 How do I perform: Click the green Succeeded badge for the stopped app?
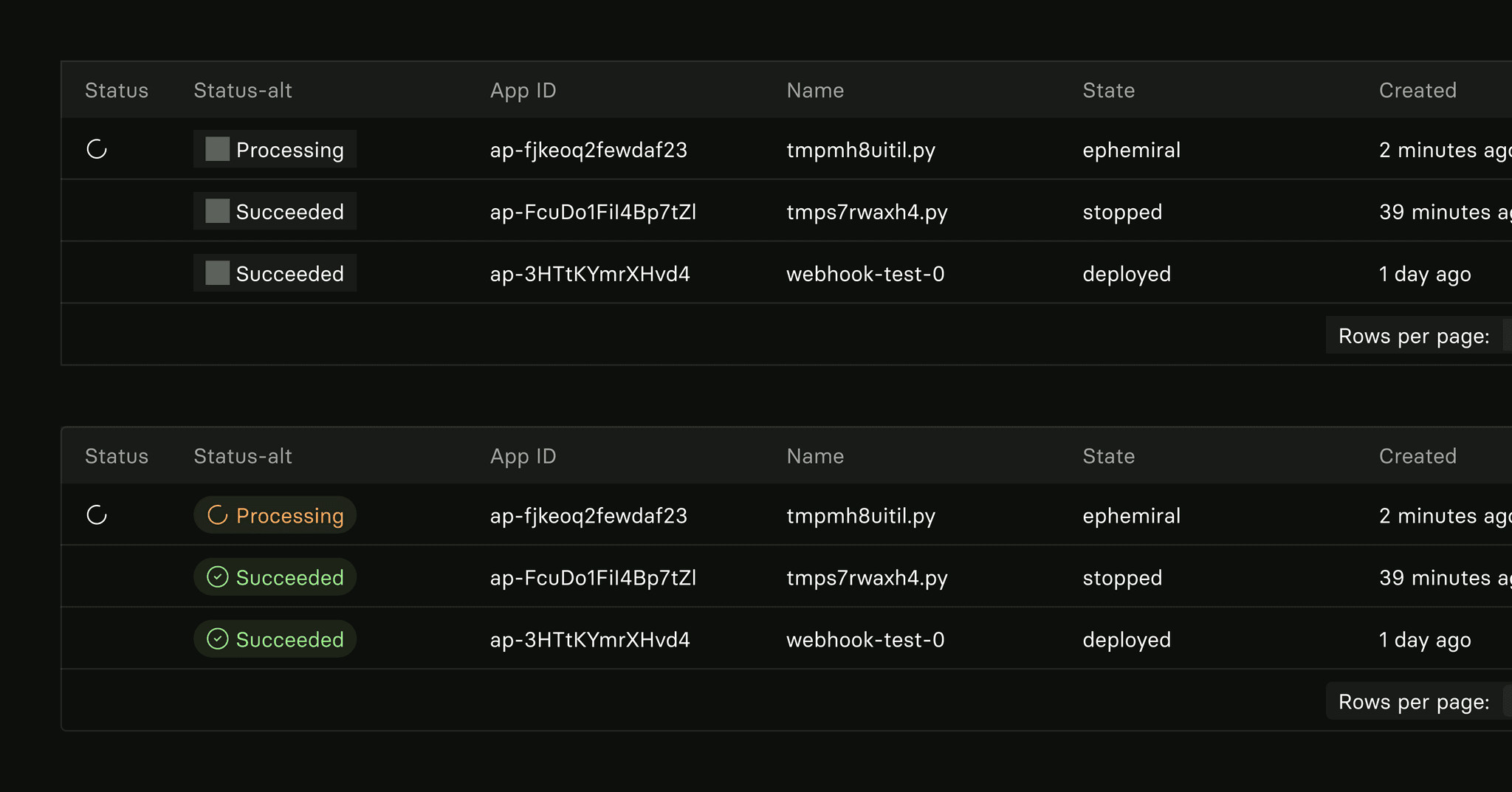tap(275, 577)
